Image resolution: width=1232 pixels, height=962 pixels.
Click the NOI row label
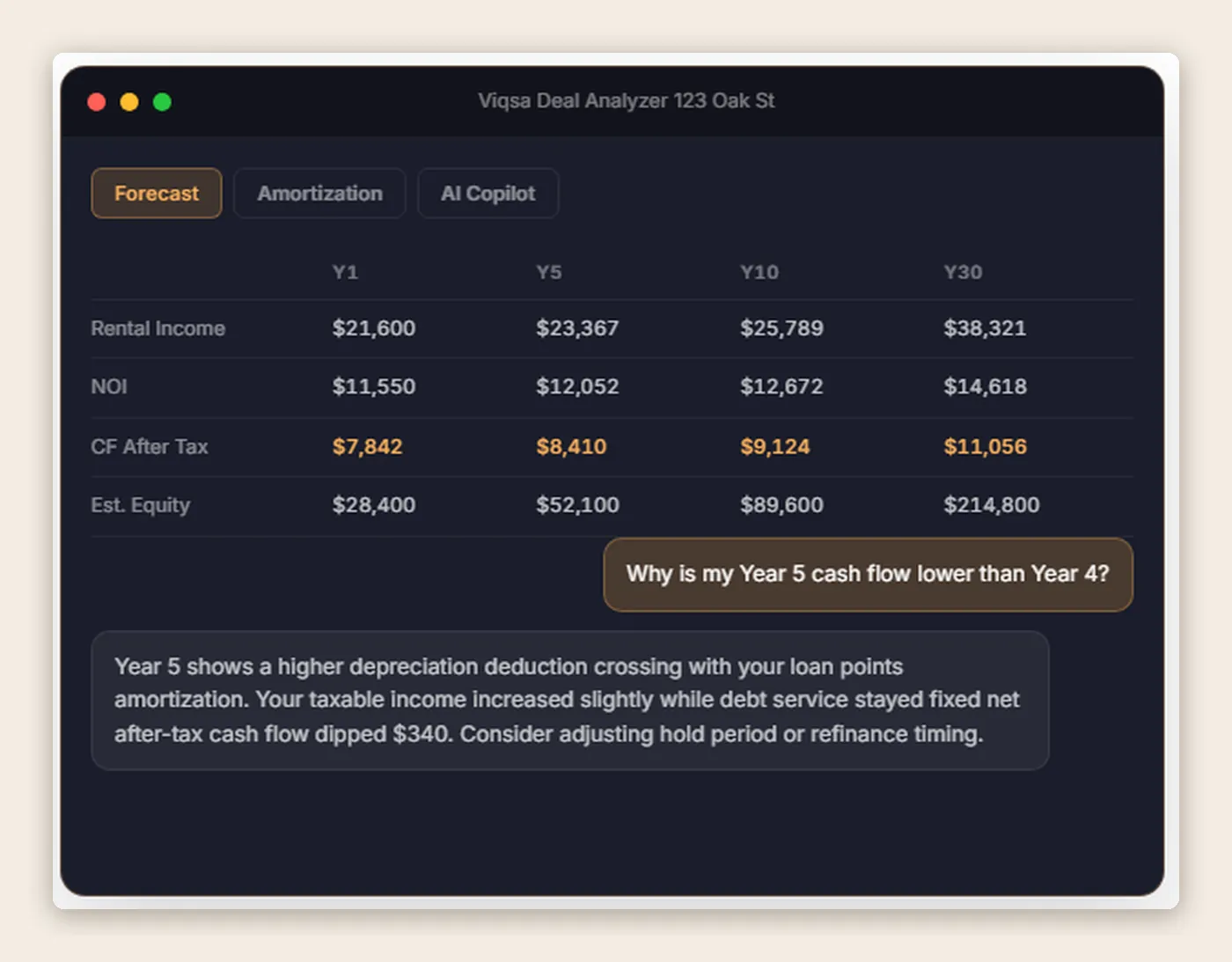tap(109, 386)
